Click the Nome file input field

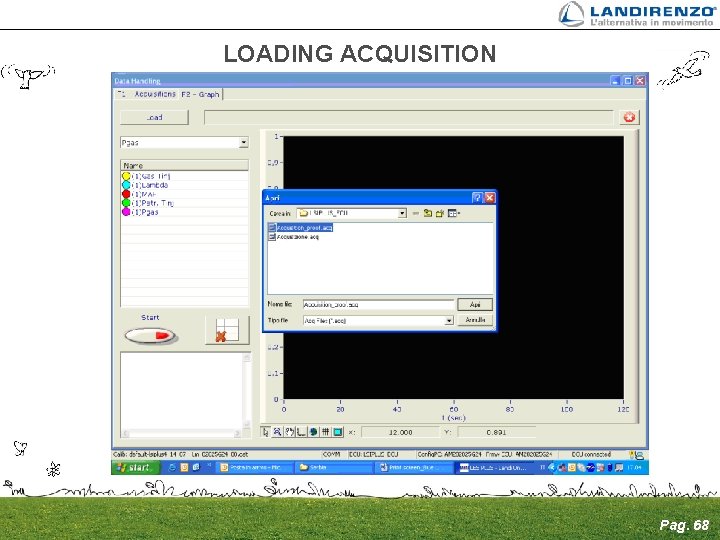tap(378, 304)
